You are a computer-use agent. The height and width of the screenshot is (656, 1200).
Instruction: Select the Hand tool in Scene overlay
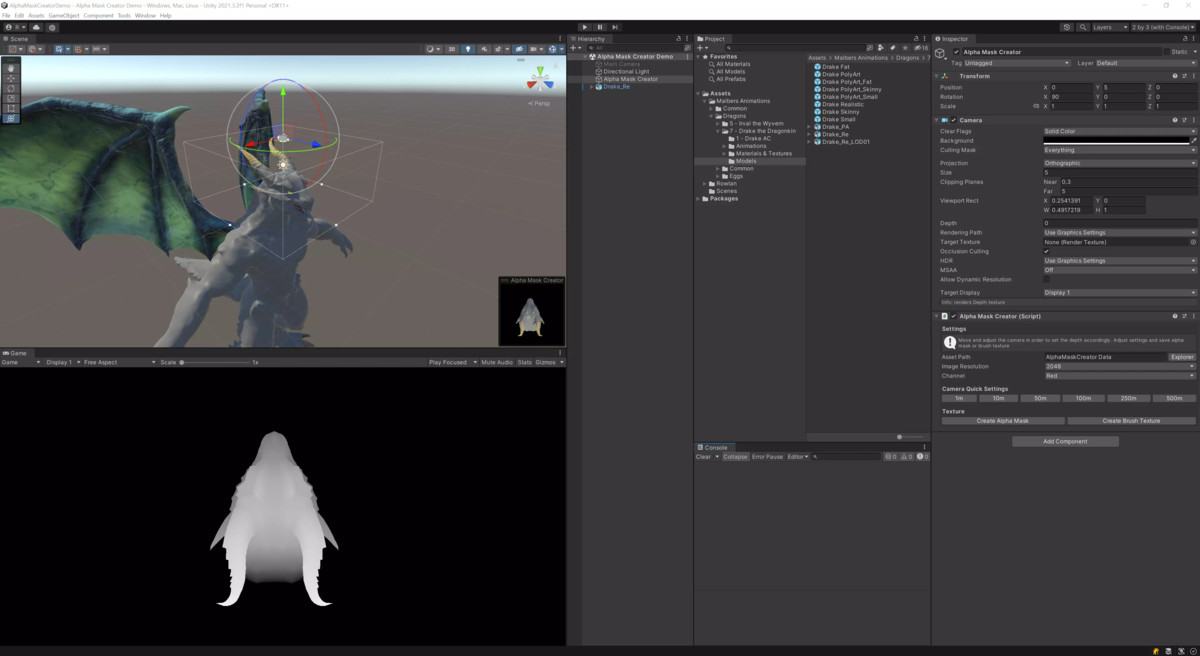coord(12,68)
